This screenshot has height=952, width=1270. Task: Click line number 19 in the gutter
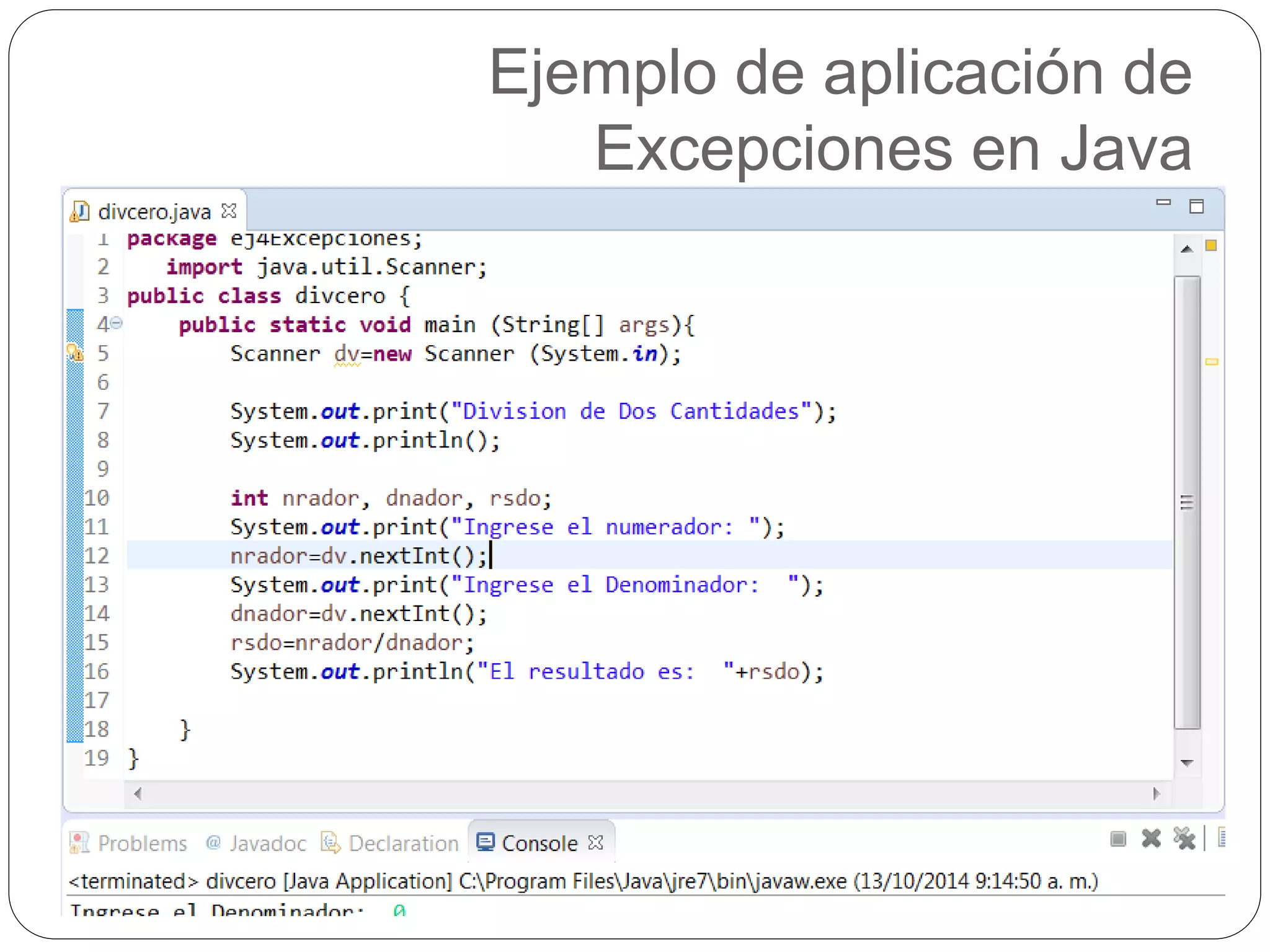[96, 758]
